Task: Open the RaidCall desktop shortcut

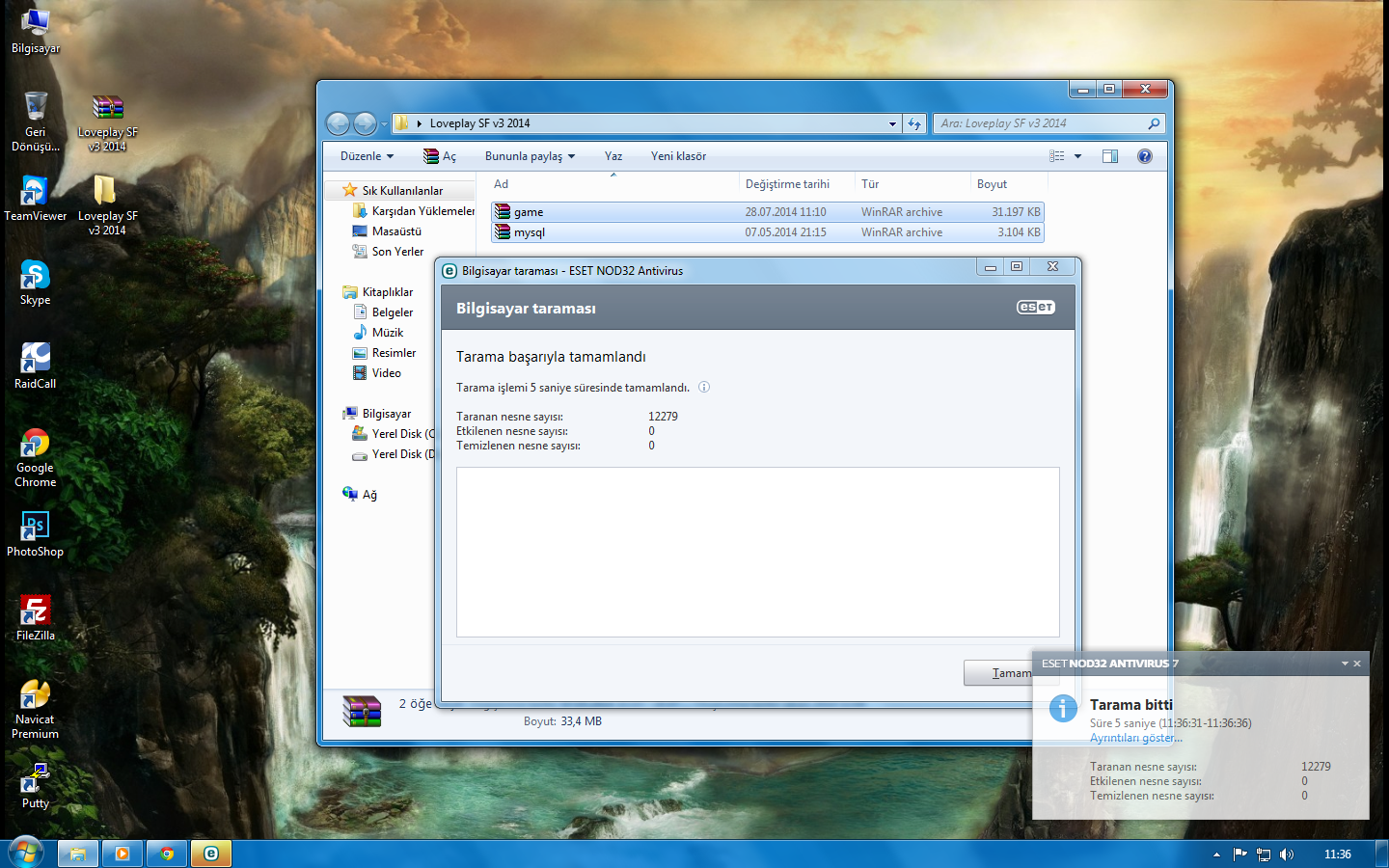Action: pos(36,366)
